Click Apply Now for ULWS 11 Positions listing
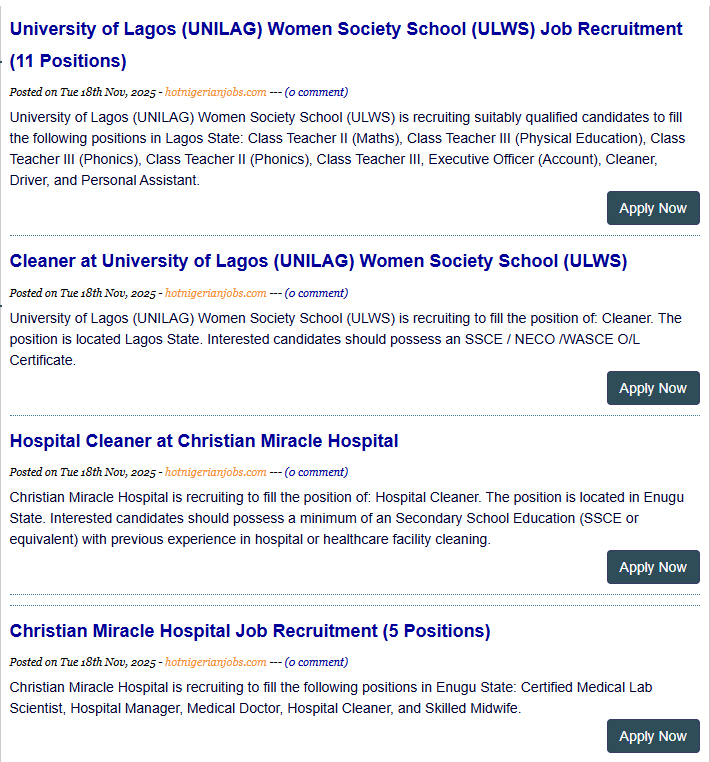710x762 pixels. pyautogui.click(x=652, y=208)
